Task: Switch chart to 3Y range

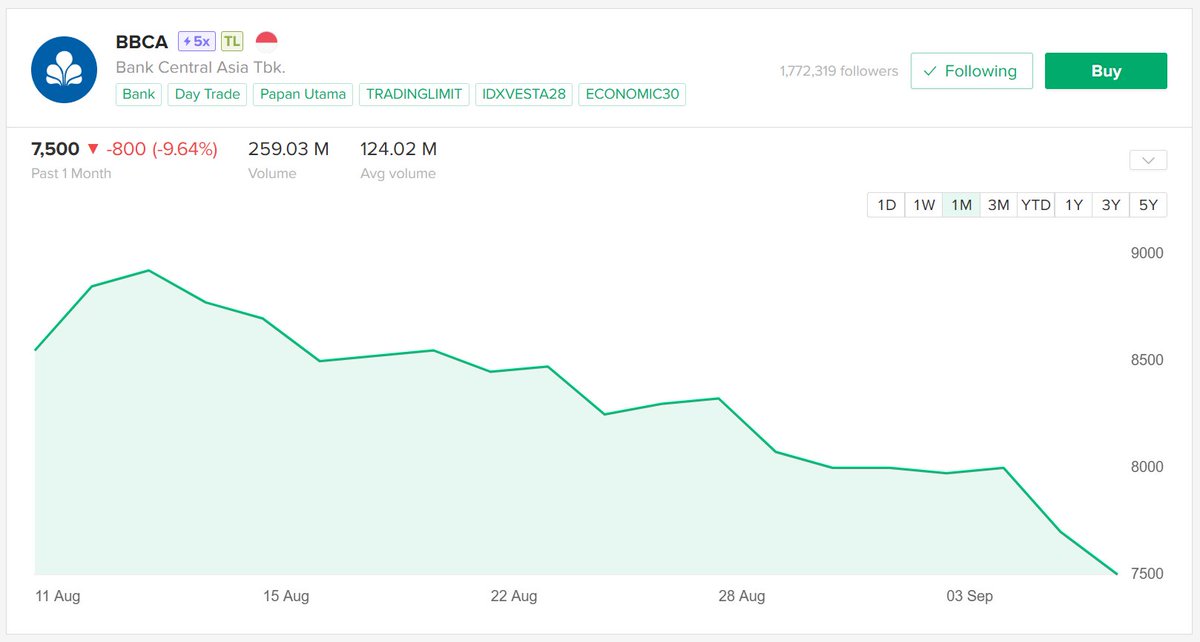Action: coord(1111,205)
